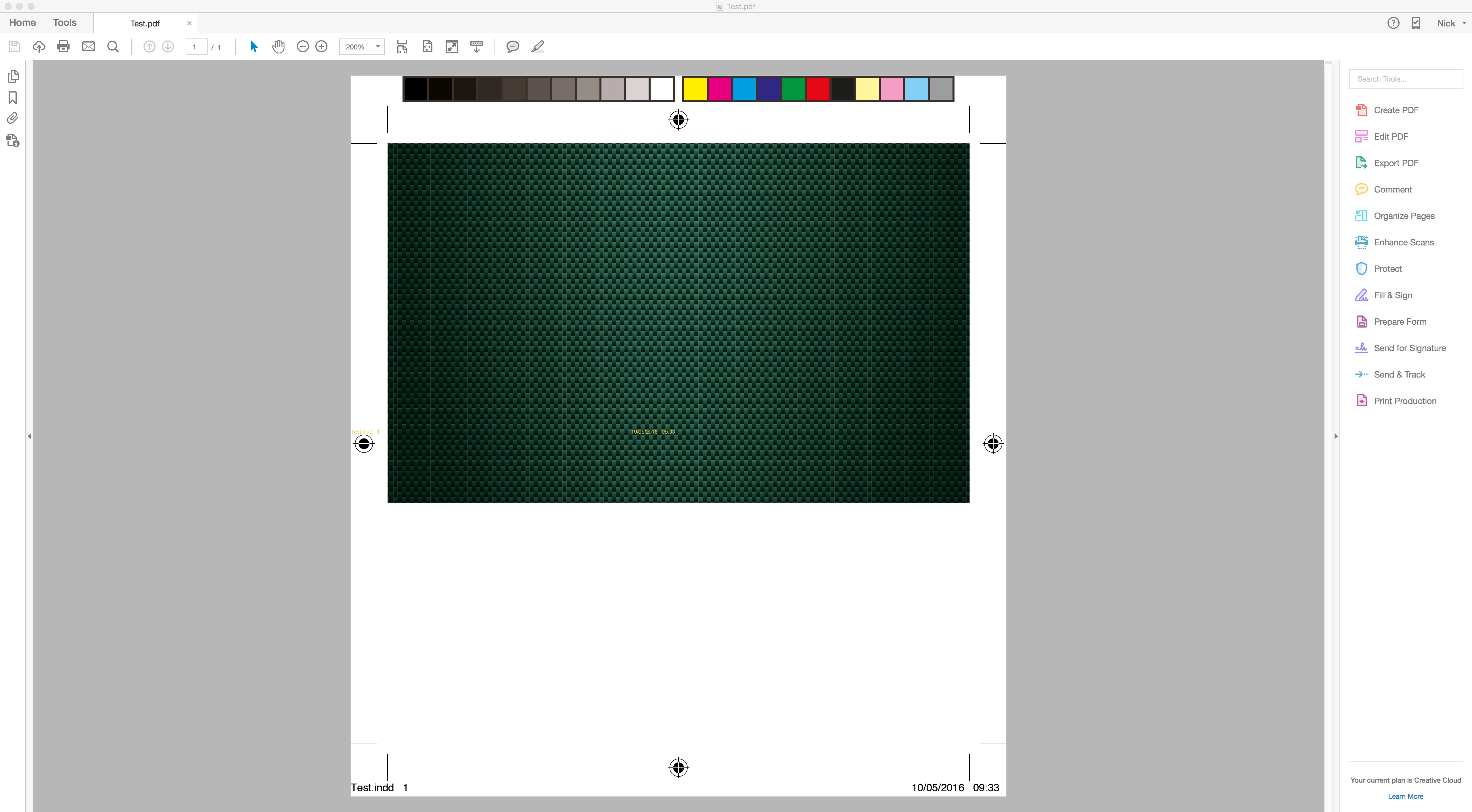
Task: Expand the left navigation pane arrow
Action: click(29, 436)
